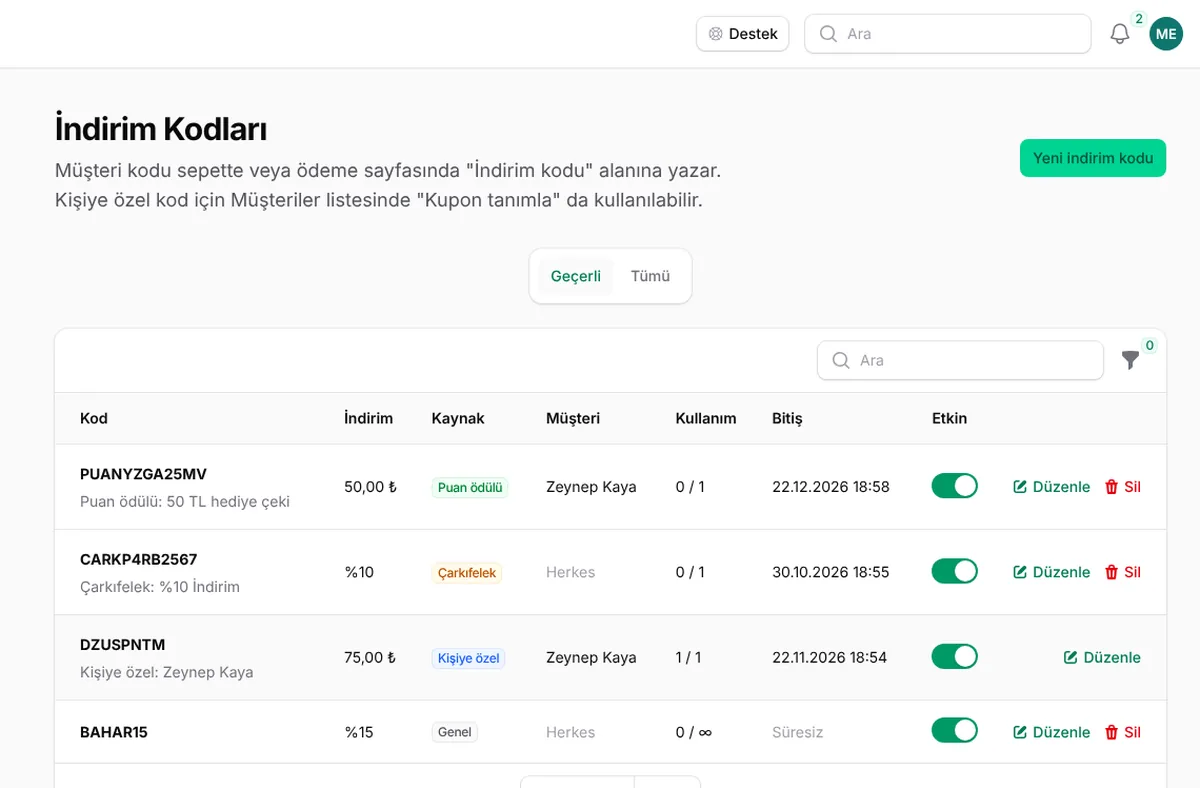
Task: Click the 75,00 ₺ discount value
Action: pyautogui.click(x=370, y=657)
